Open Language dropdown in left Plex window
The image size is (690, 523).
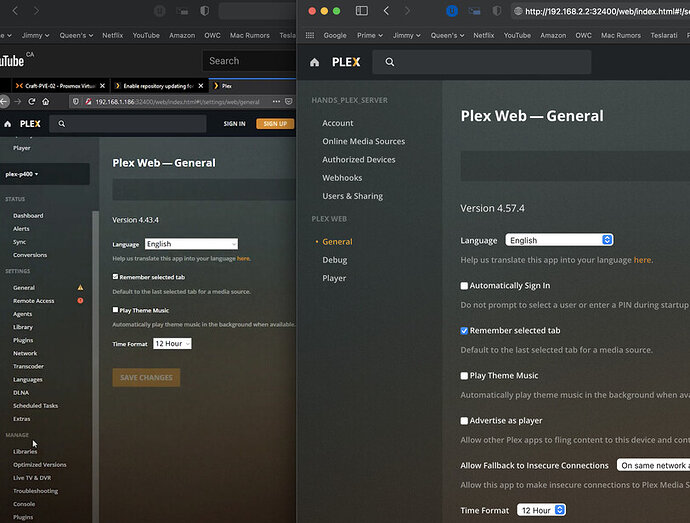(x=191, y=244)
